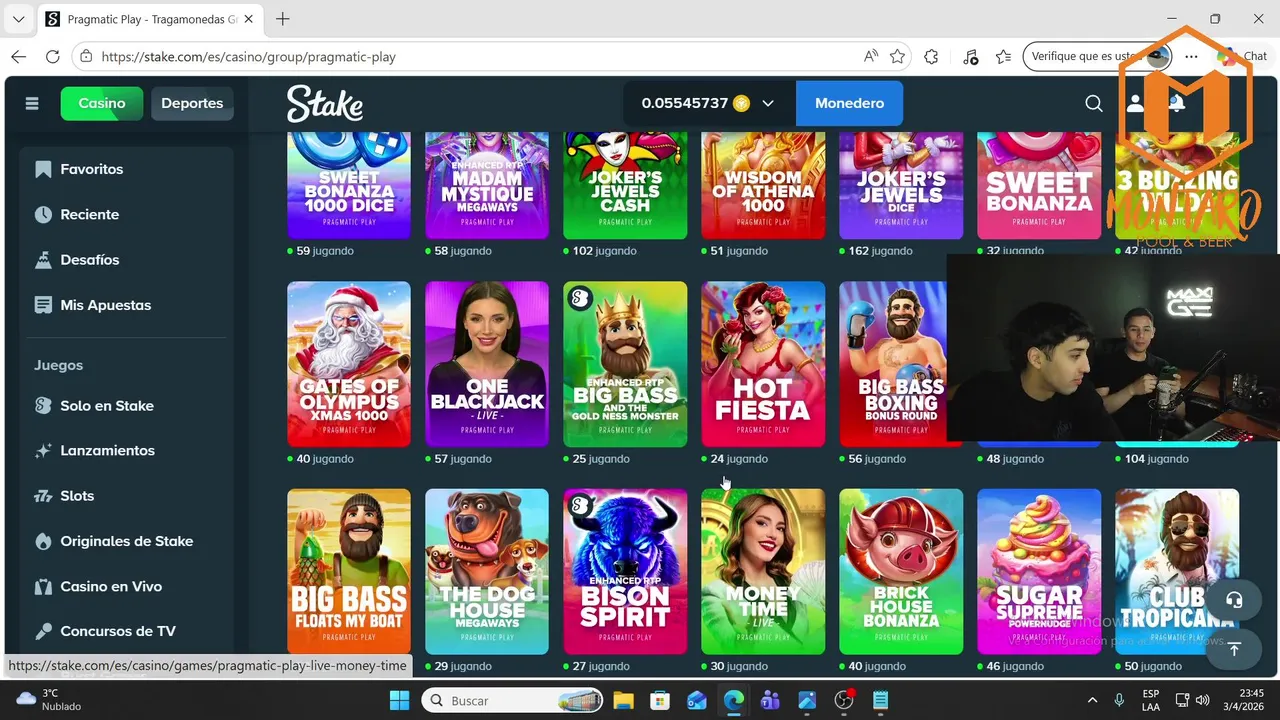Open the tab search dropdown
Screen dimensions: 1280x720
click(18, 19)
